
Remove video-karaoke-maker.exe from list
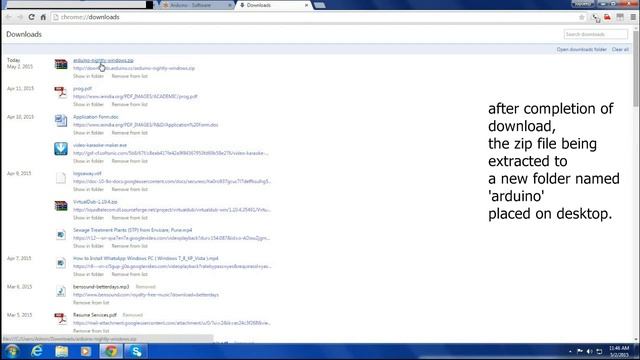[129, 161]
